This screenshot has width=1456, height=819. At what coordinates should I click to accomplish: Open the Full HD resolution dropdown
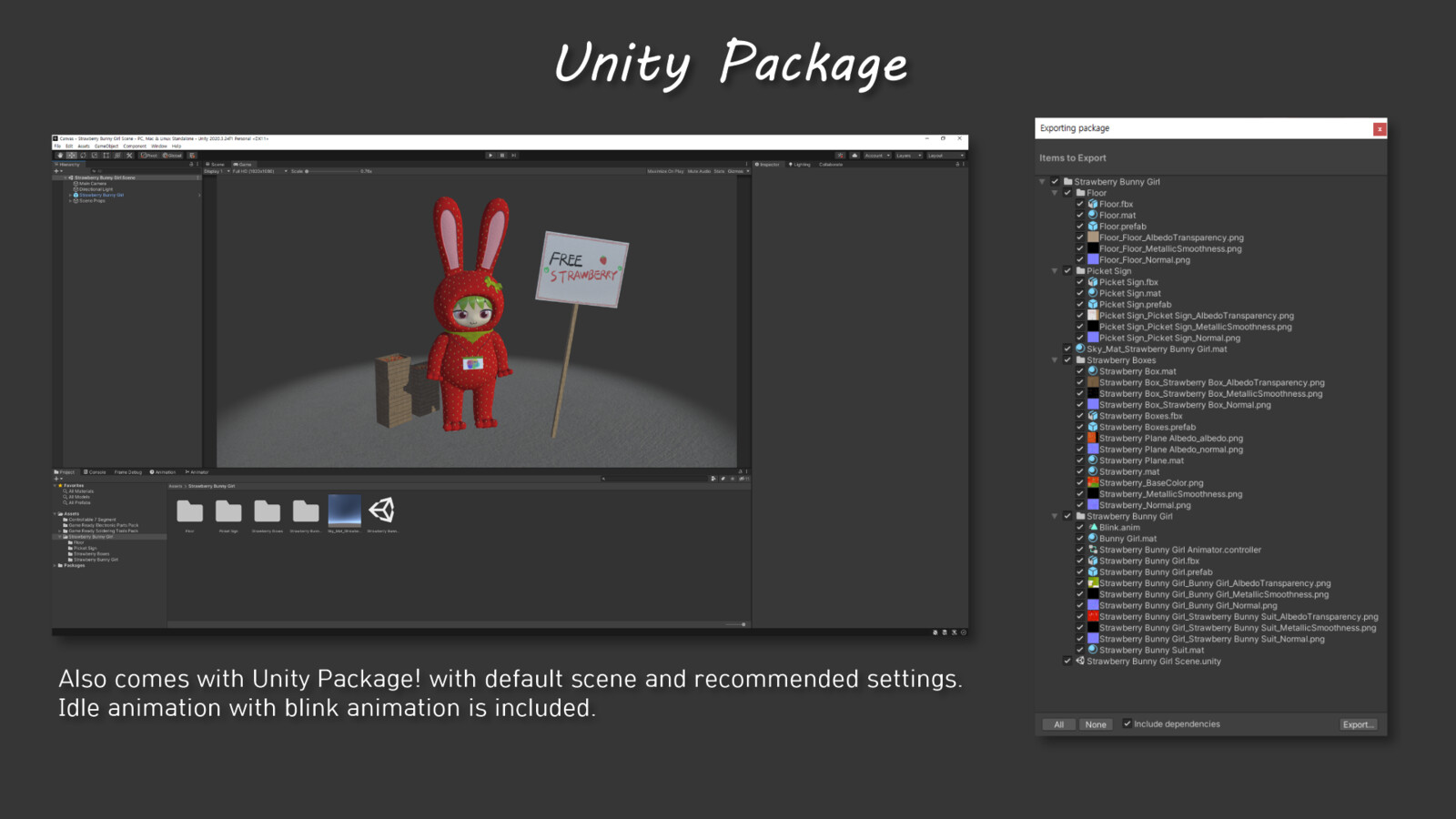click(x=259, y=171)
